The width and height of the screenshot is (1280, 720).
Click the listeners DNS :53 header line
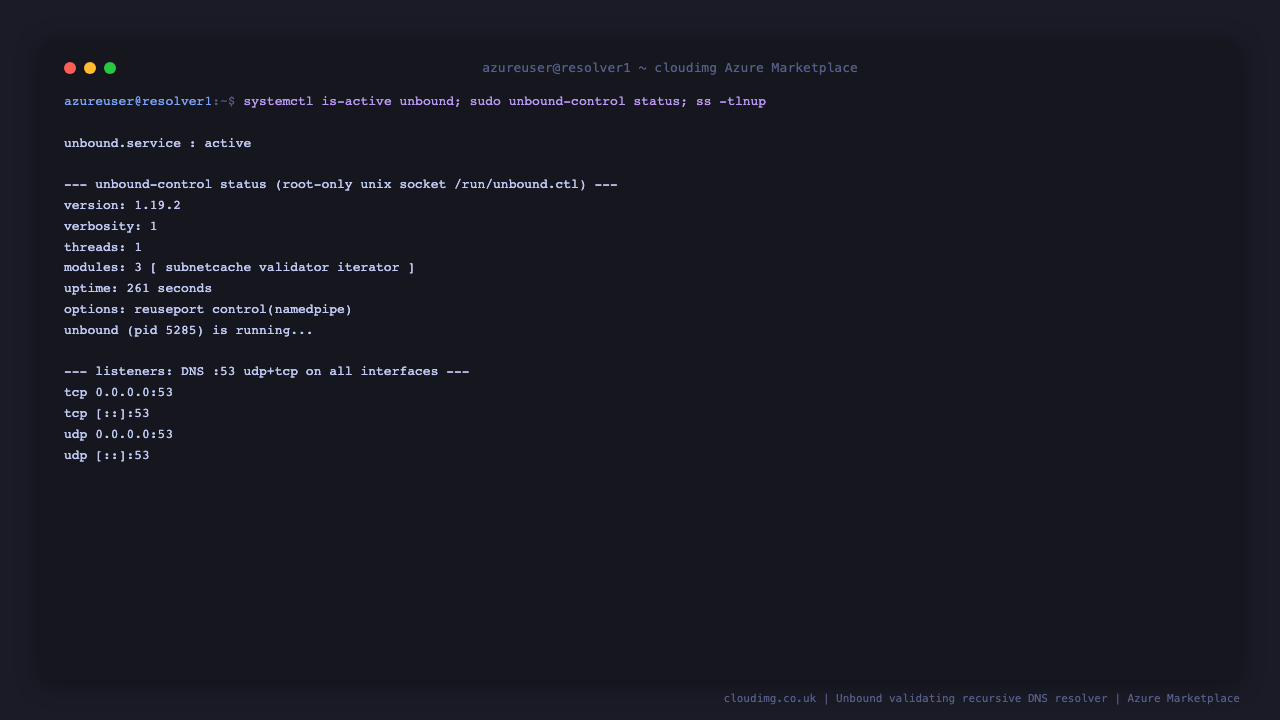point(267,371)
